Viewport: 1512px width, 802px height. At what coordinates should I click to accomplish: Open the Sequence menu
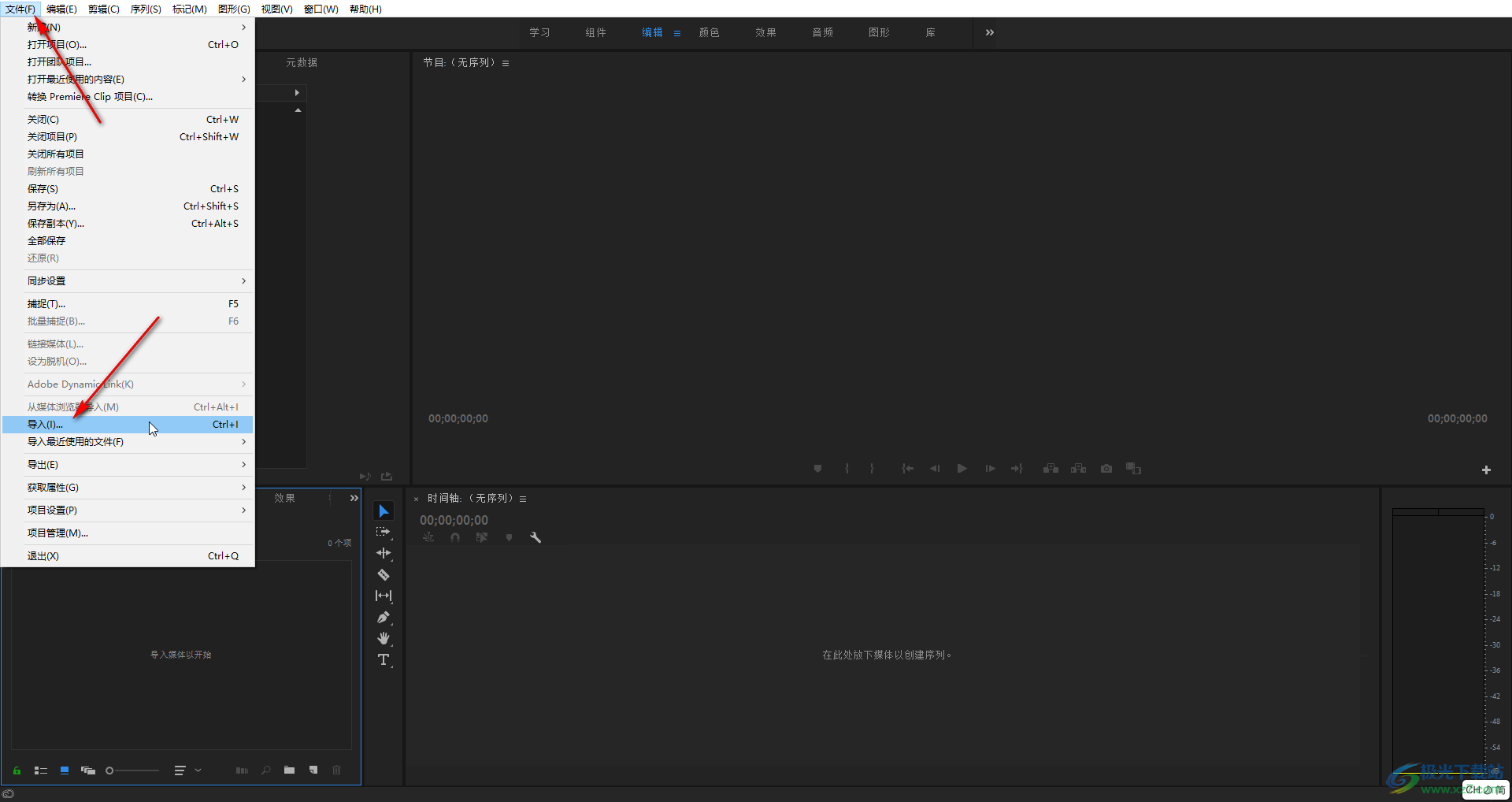146,9
